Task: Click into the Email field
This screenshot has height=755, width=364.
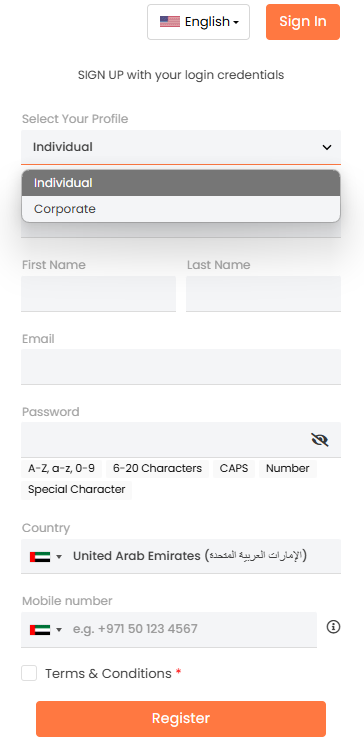Action: click(x=181, y=367)
